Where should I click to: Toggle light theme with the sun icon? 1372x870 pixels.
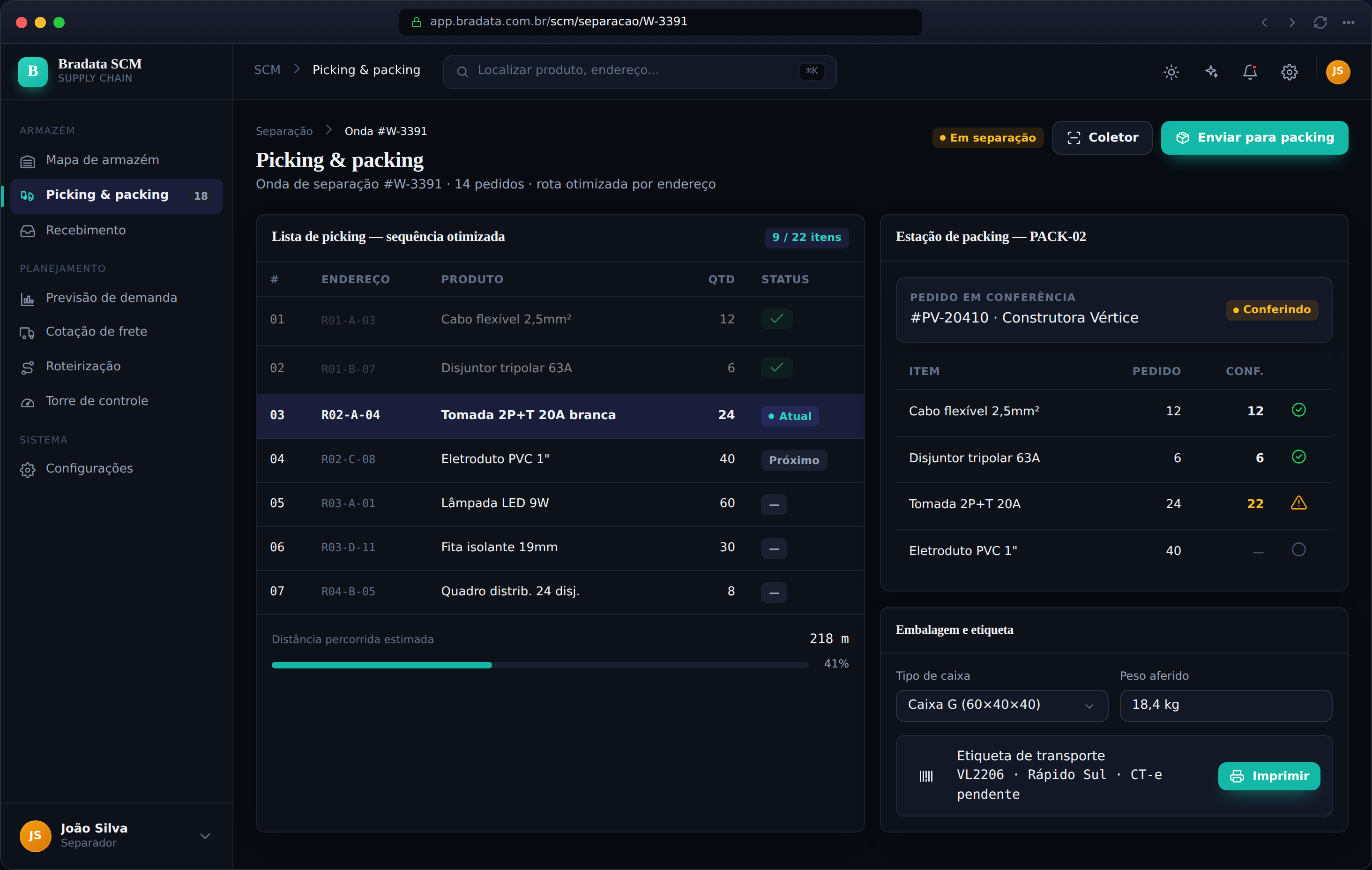pos(1171,72)
